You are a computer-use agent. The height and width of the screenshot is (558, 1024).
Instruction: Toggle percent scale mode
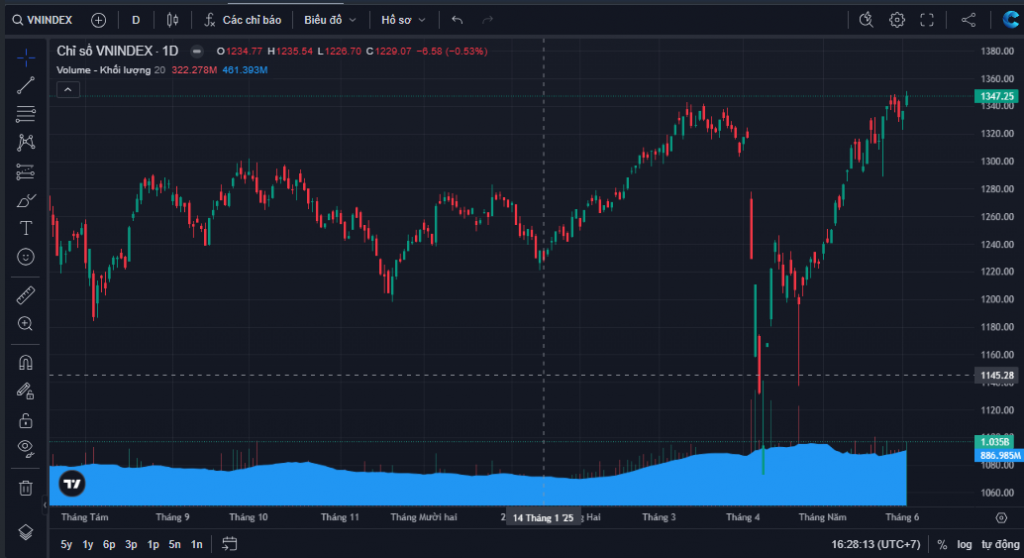942,544
